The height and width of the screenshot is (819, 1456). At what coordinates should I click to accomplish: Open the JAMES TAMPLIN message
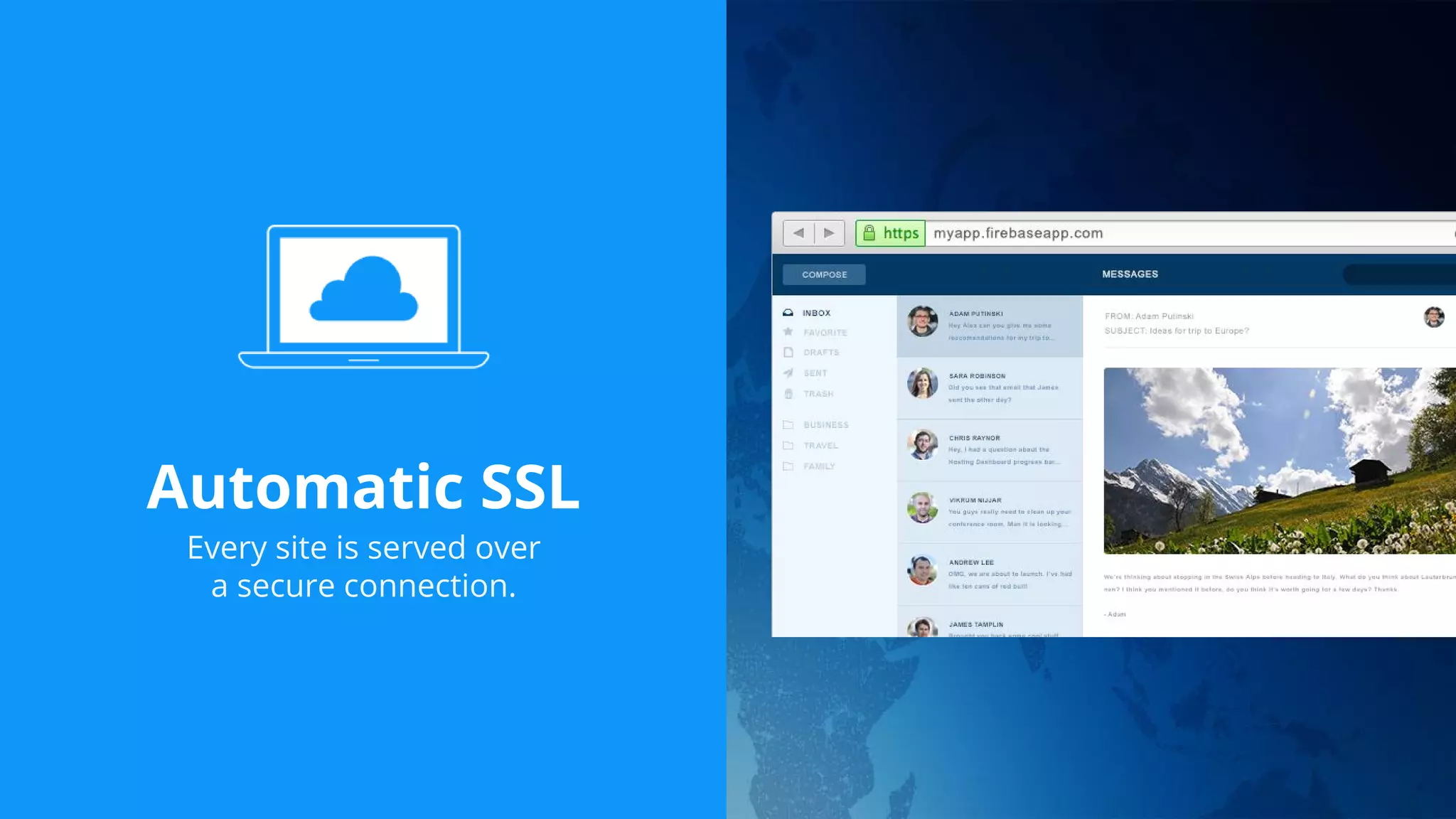pyautogui.click(x=990, y=621)
